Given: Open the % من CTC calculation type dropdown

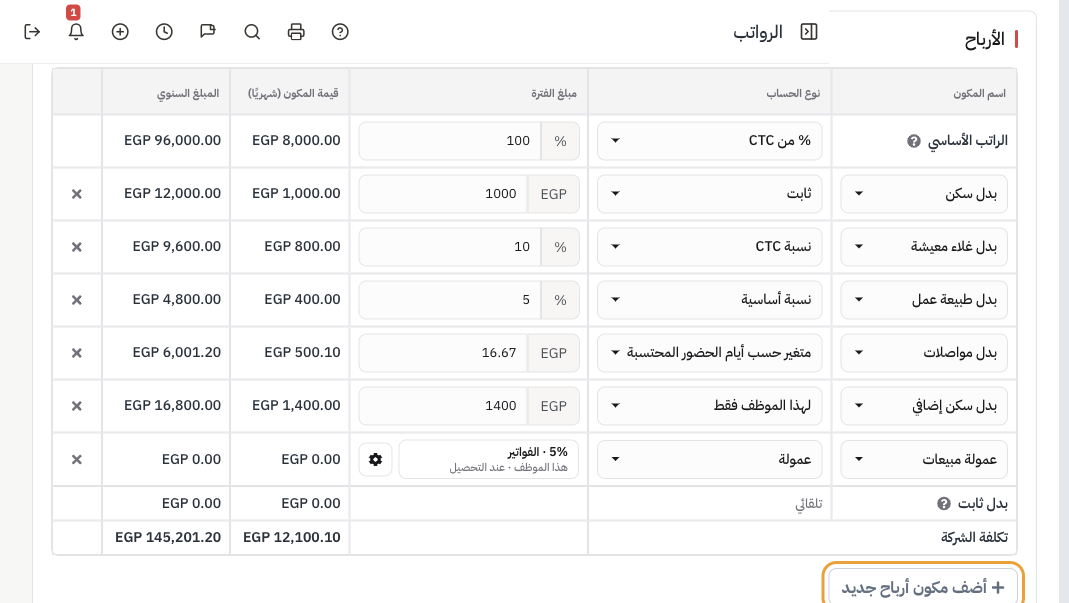Looking at the screenshot, I should (710, 141).
